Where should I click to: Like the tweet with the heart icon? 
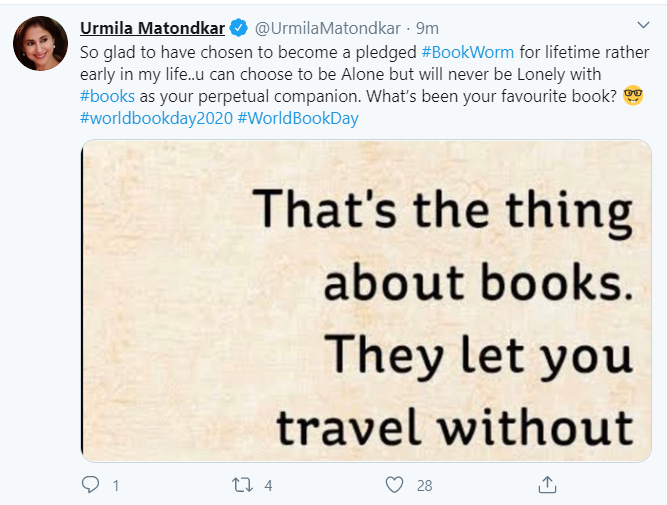(x=395, y=485)
